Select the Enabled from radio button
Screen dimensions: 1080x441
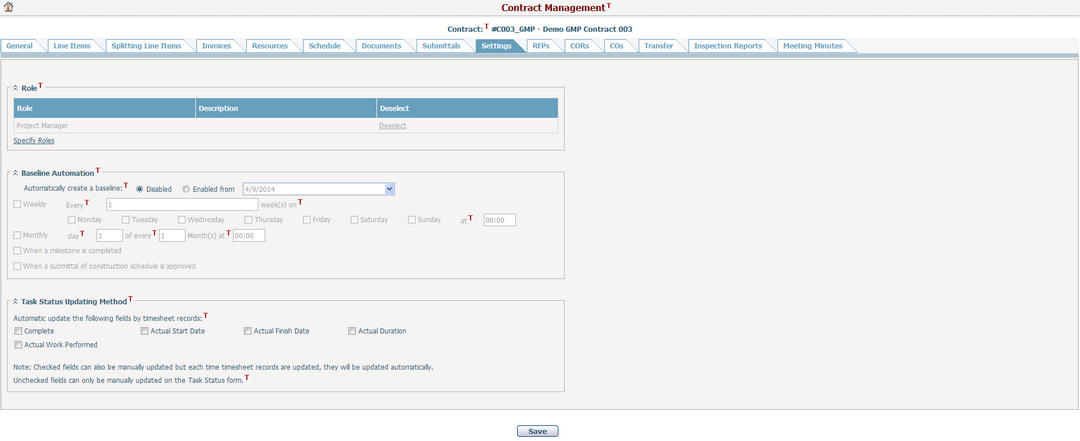pos(186,188)
